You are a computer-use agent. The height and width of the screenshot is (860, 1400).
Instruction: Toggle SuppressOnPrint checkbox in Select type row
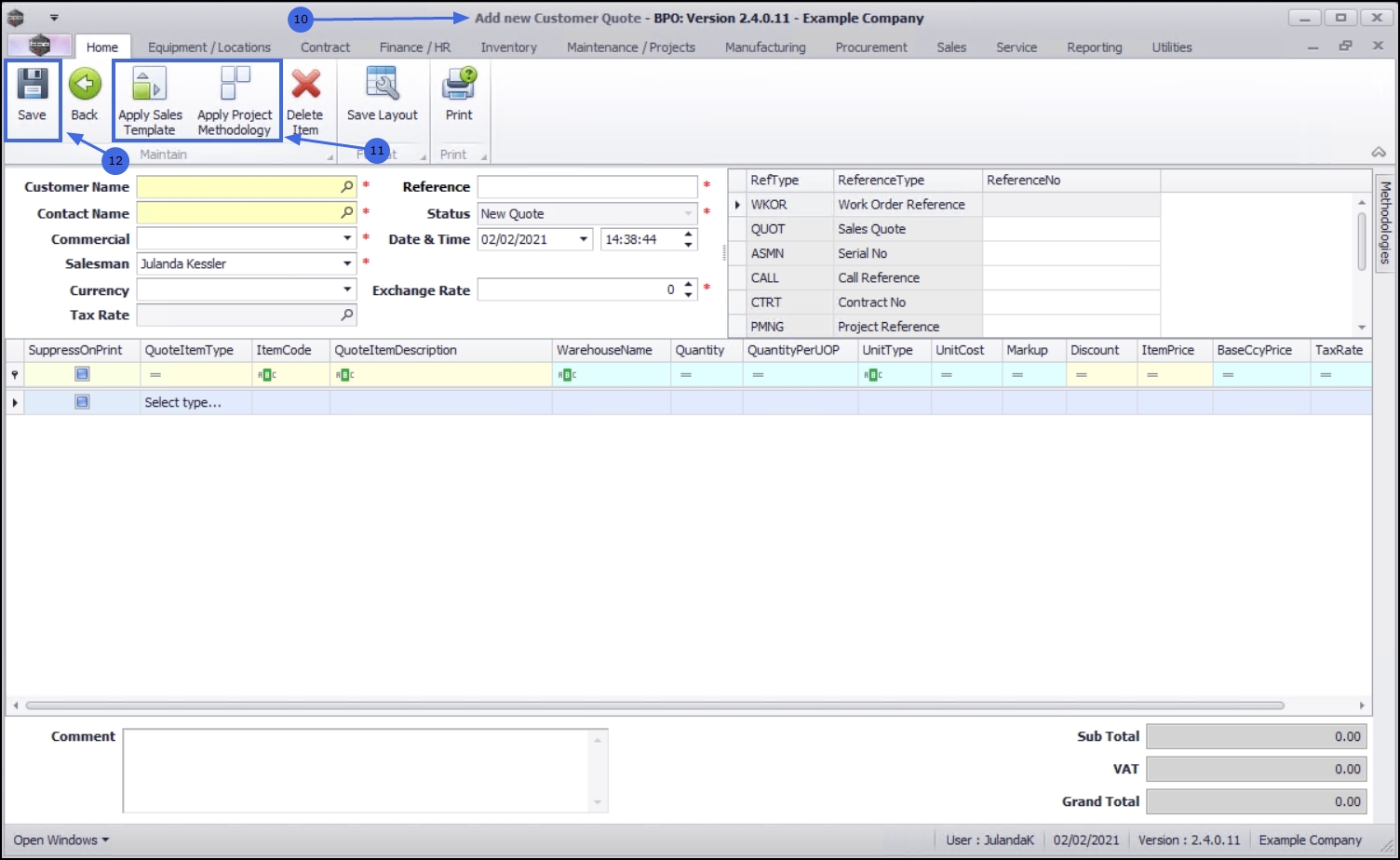point(82,402)
